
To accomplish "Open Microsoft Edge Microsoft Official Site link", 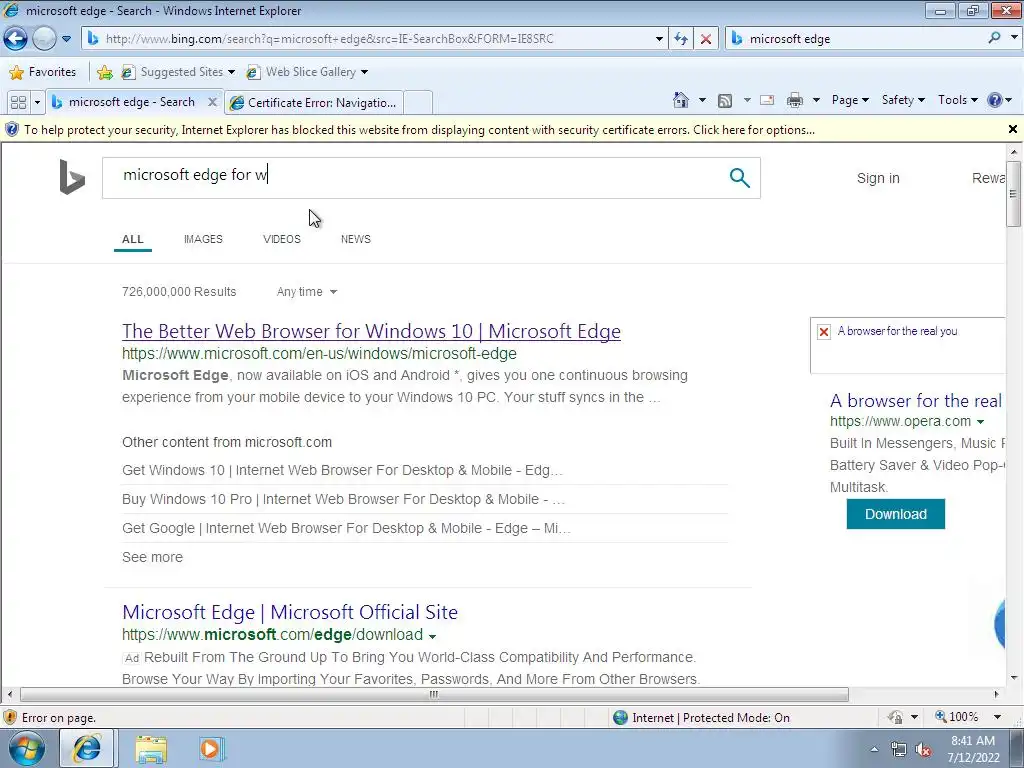I will point(290,612).
